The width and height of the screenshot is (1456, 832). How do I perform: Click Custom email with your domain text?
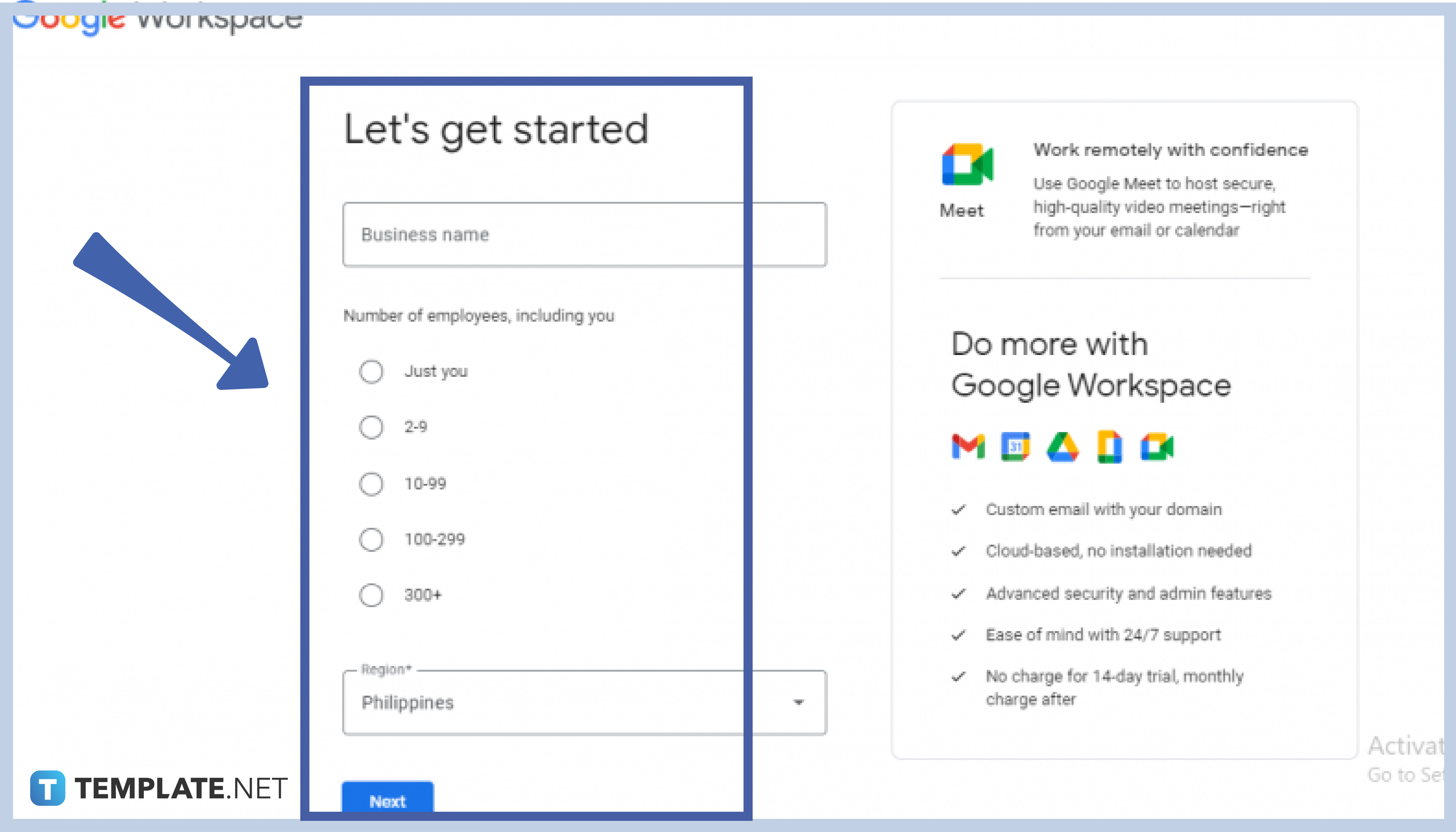(1103, 509)
